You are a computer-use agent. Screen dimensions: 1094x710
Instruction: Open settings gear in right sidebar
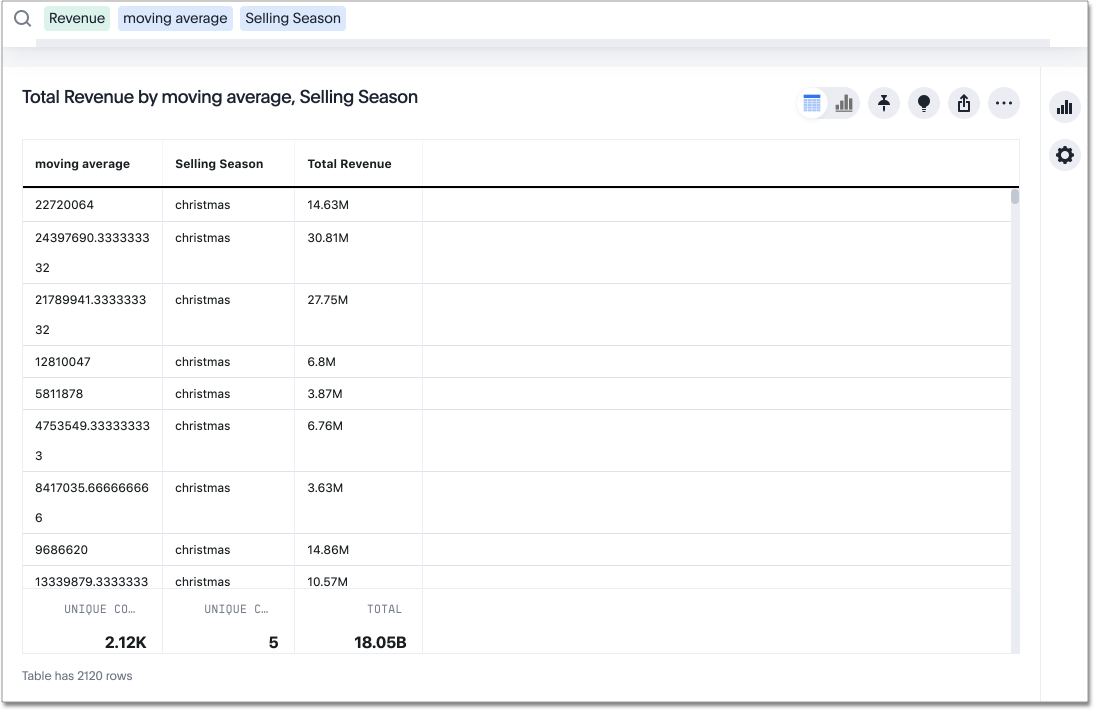click(x=1065, y=155)
